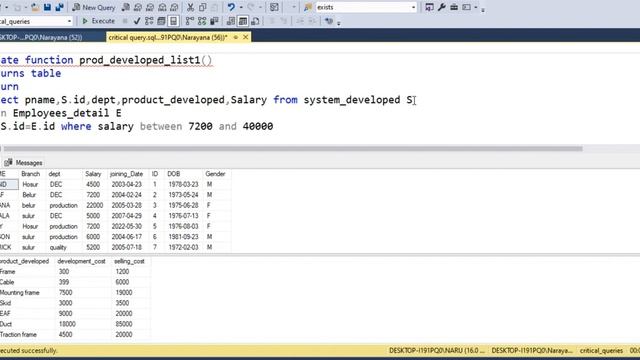The height and width of the screenshot is (360, 640).
Task: Select the 'Traction frame' cell
Action: click(x=18, y=335)
